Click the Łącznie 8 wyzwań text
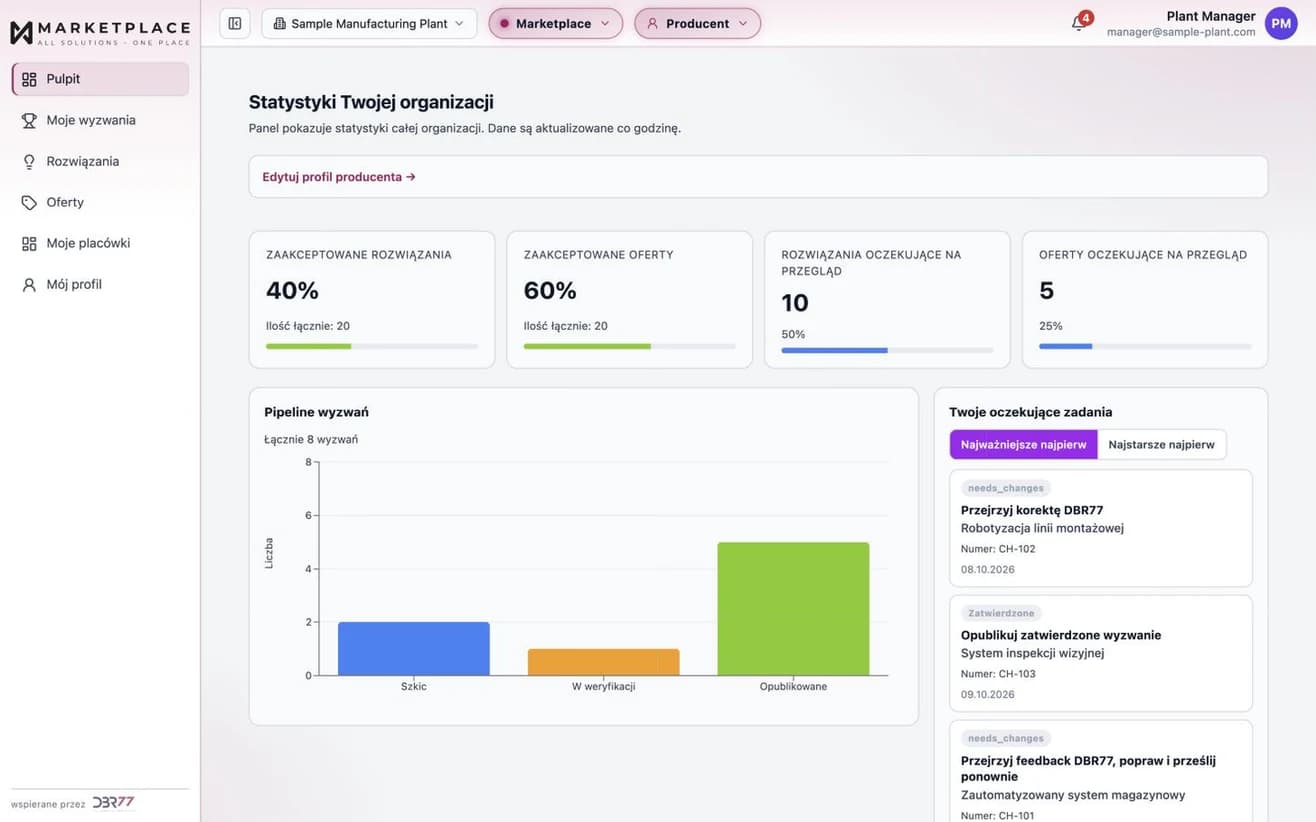Image resolution: width=1316 pixels, height=822 pixels. tap(311, 439)
